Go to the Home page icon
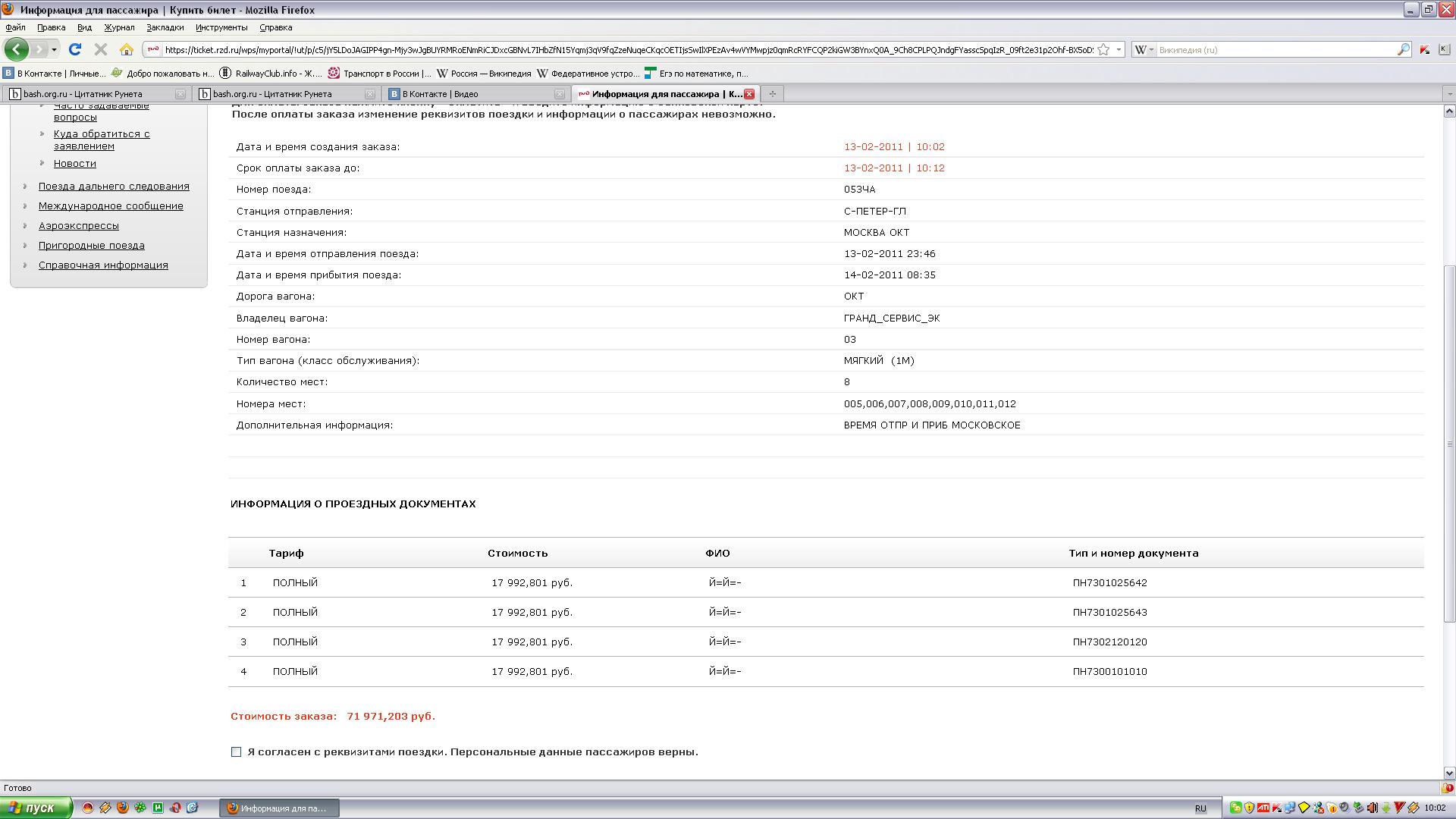The image size is (1456, 819). coord(127,49)
